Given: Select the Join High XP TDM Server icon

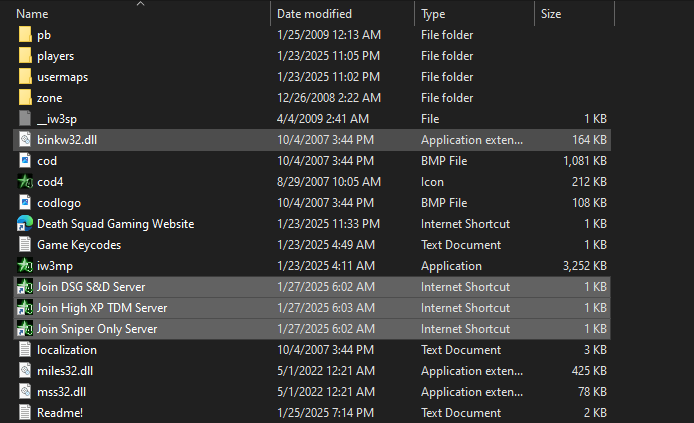Looking at the screenshot, I should [x=25, y=308].
